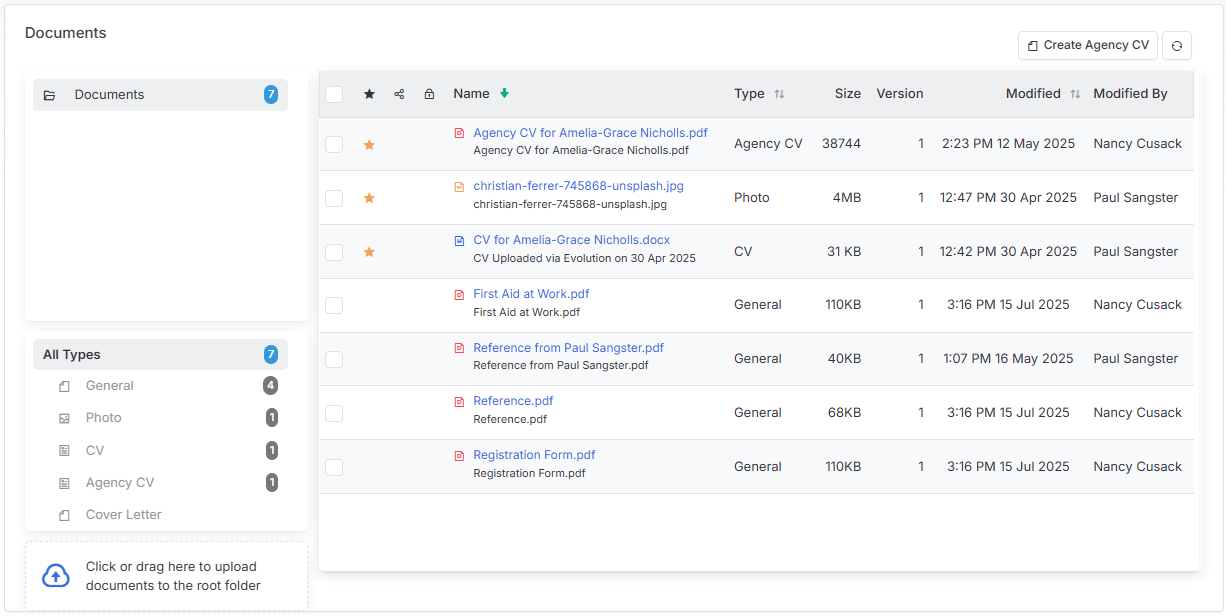Click the lock column header icon
Viewport: 1226px width, 616px height.
click(429, 94)
